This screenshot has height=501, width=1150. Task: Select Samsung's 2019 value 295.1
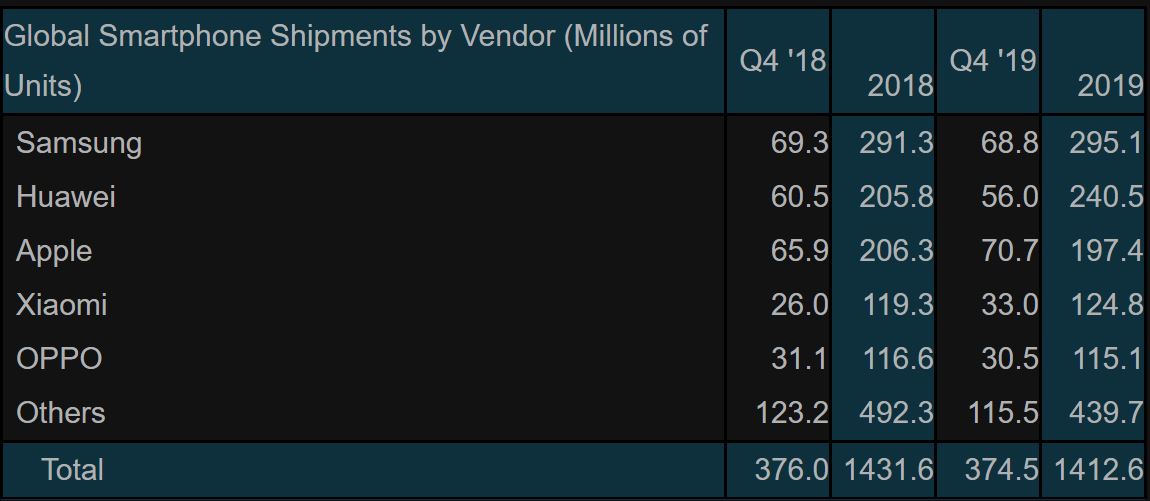click(x=1105, y=143)
